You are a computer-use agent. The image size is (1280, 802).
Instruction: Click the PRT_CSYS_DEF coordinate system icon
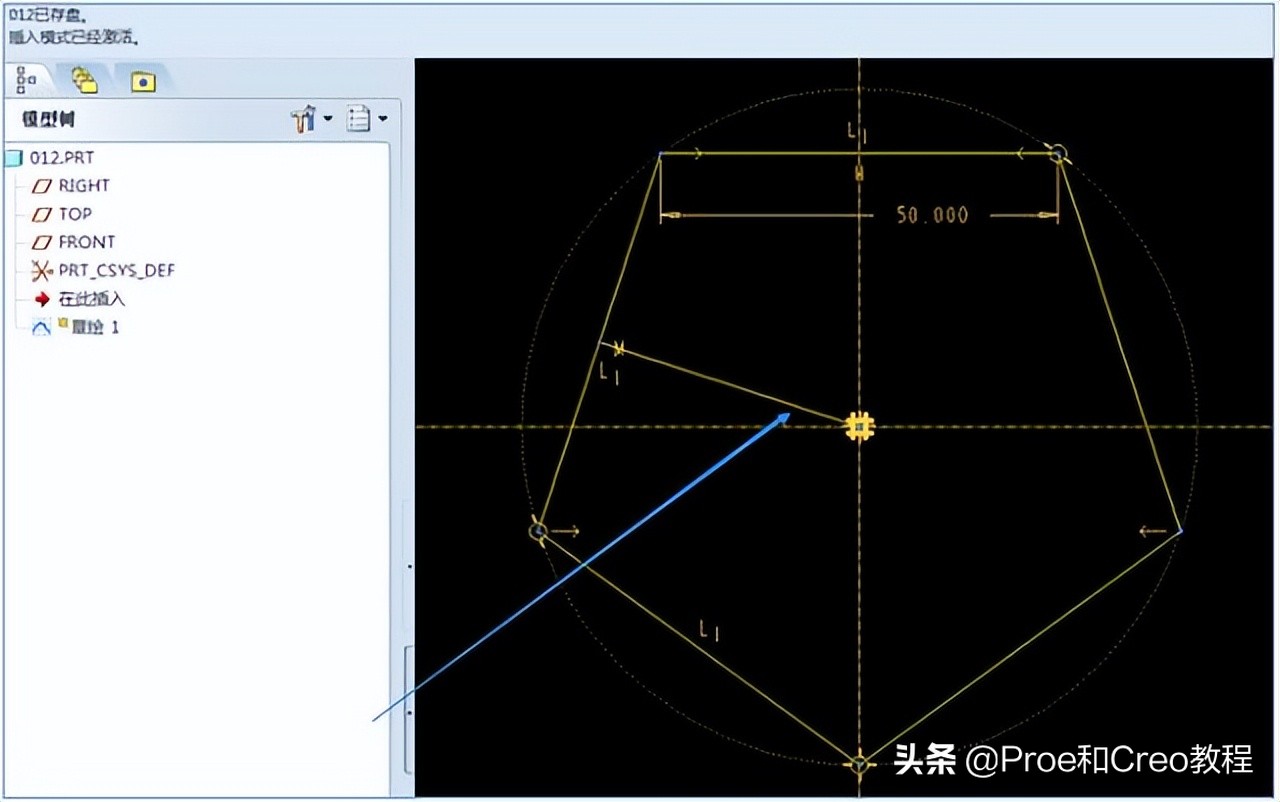tap(40, 270)
